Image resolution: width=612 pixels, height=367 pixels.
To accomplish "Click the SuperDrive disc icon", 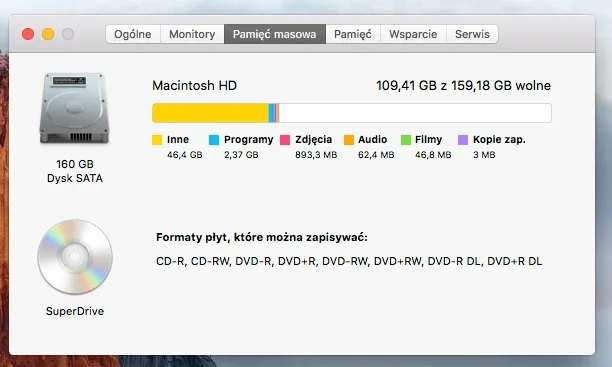I will 75,257.
